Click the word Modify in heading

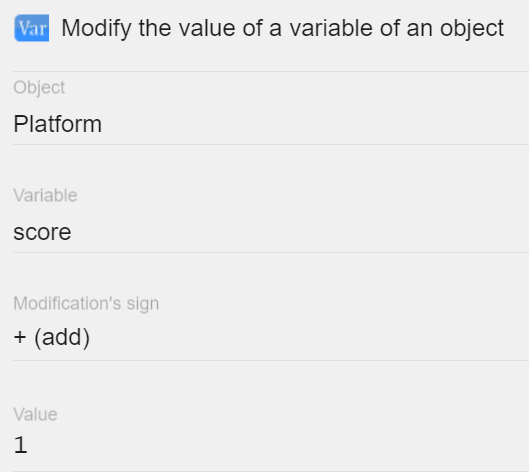(x=96, y=28)
